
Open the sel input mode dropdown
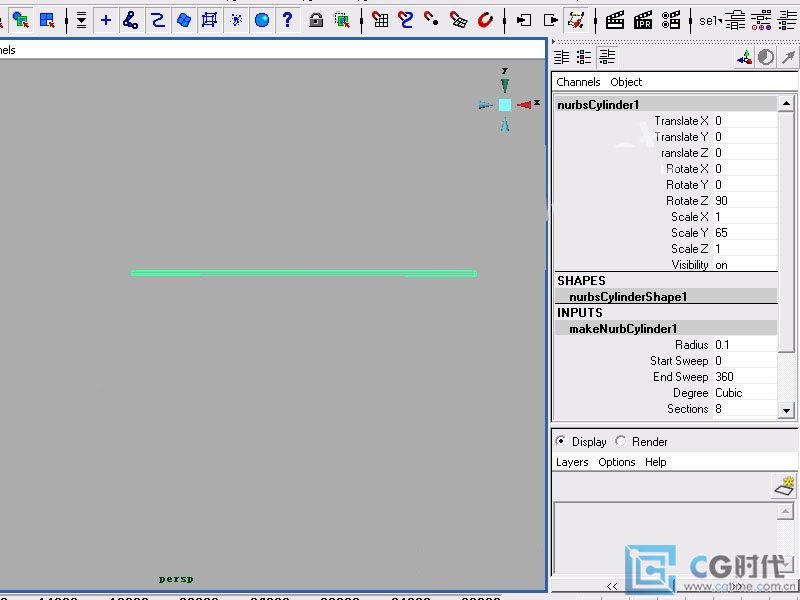[x=711, y=20]
